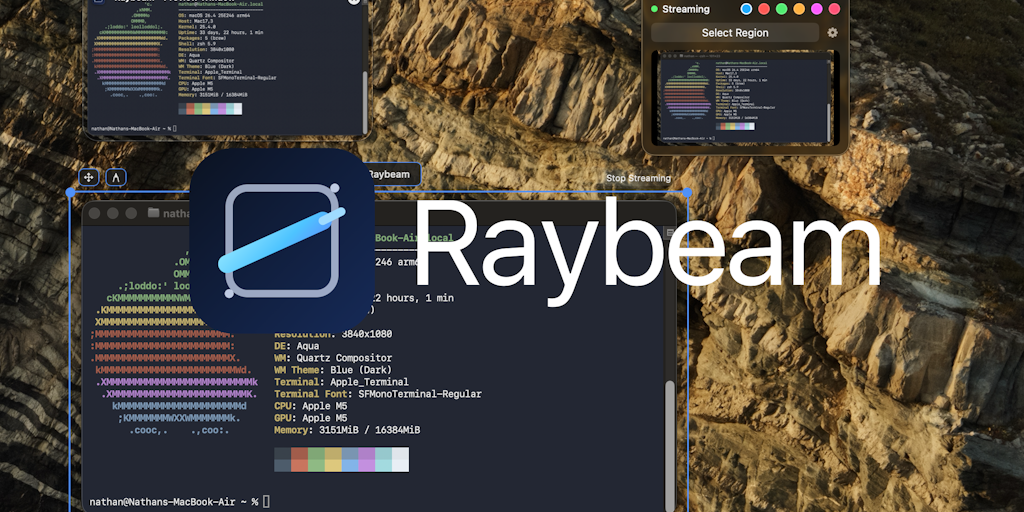
Task: Click "GPU: Apple M5" in the large Terminal
Action: pos(311,418)
